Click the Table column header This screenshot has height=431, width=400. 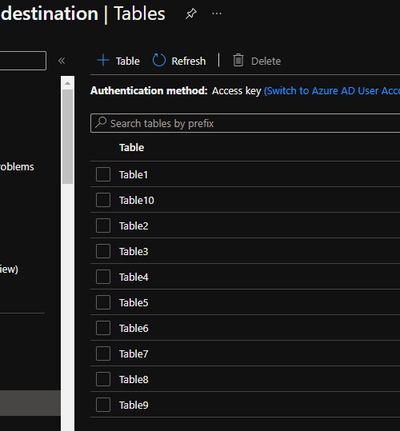132,147
